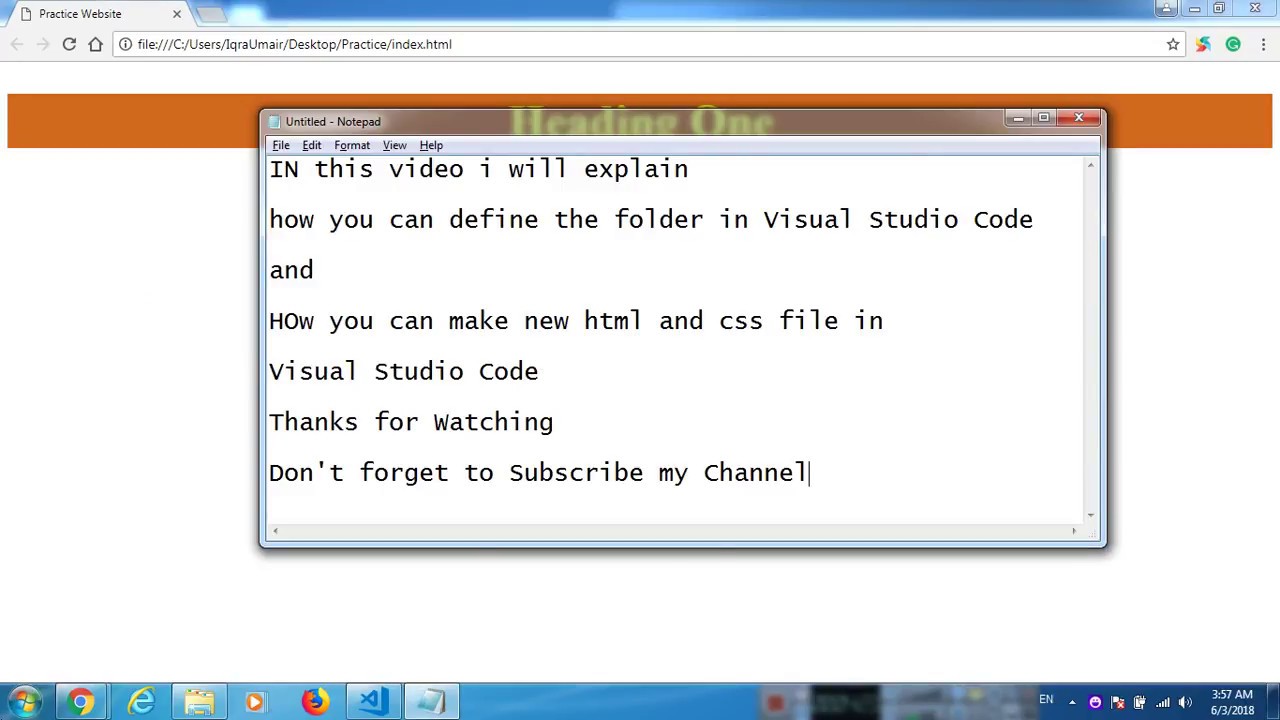Open Notepad Format menu

point(352,145)
